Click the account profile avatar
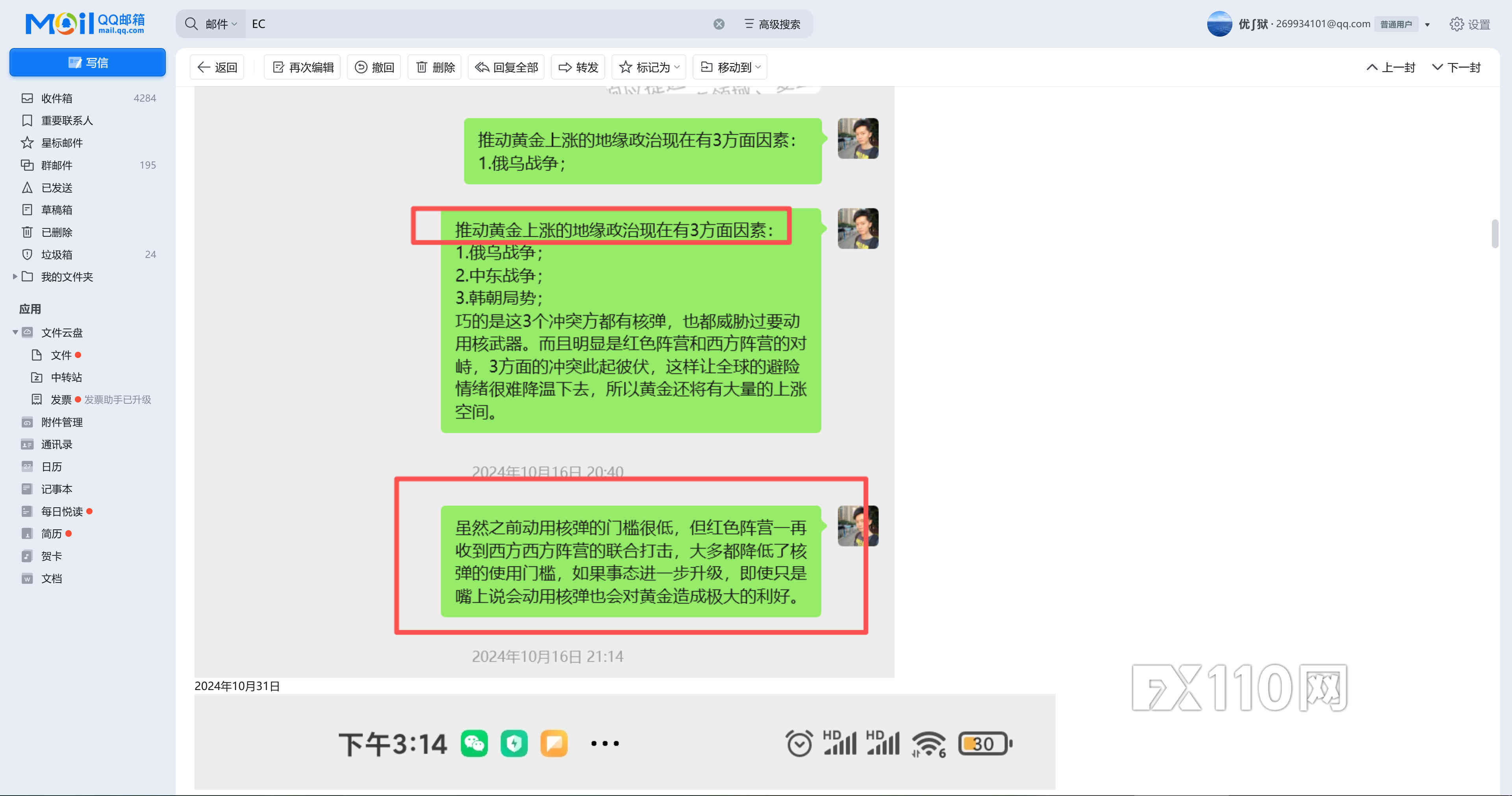The image size is (1512, 796). [x=1219, y=24]
